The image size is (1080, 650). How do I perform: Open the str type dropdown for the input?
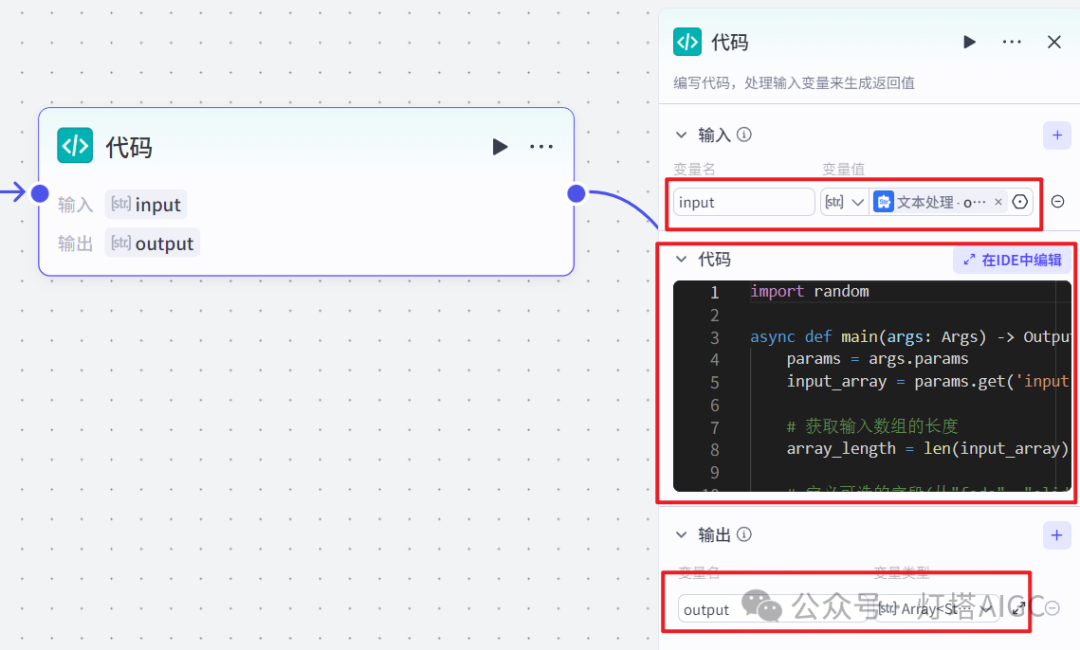[x=844, y=202]
